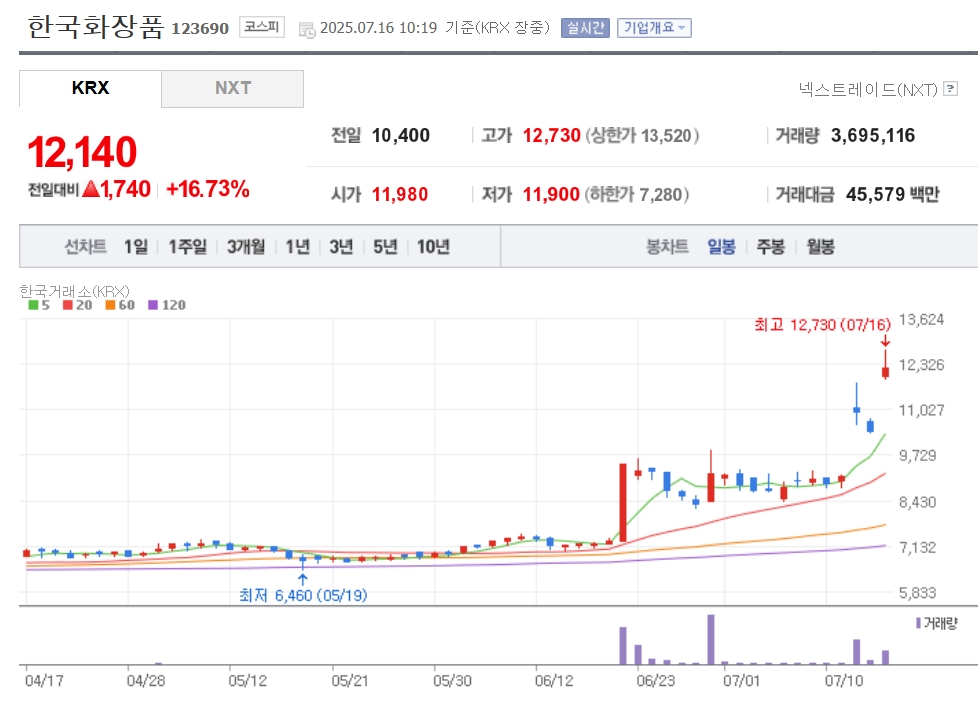The image size is (978, 714).
Task: Show the 3개월 line chart
Action: pos(246,247)
